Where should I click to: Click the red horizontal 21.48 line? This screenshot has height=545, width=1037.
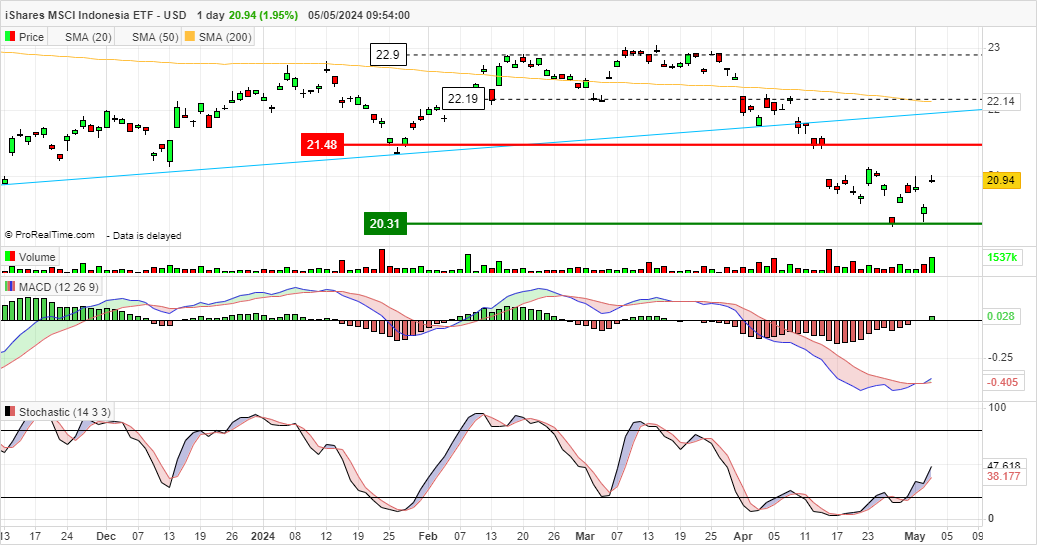click(x=663, y=144)
